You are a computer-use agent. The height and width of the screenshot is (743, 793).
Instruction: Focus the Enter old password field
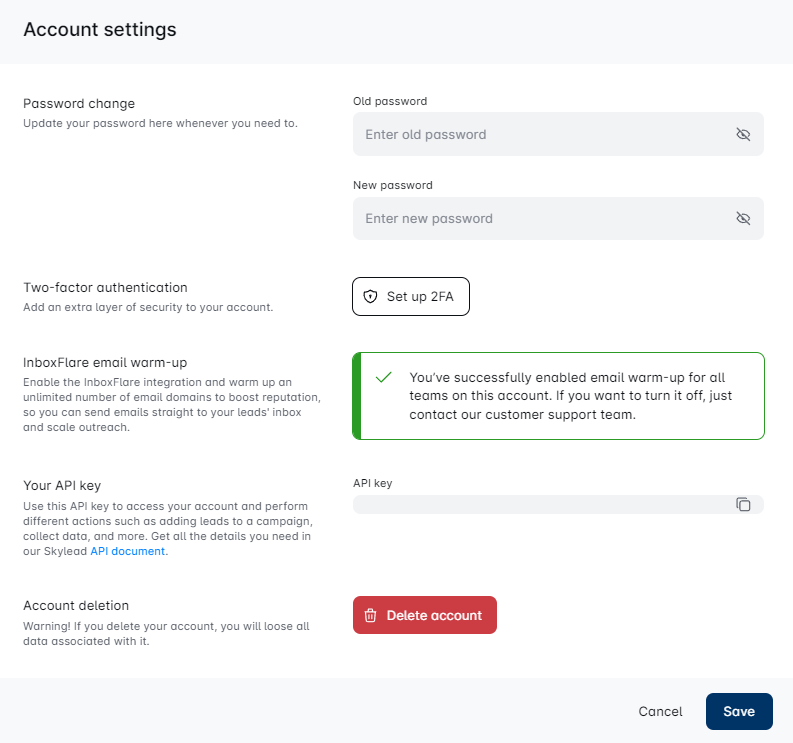tap(540, 134)
